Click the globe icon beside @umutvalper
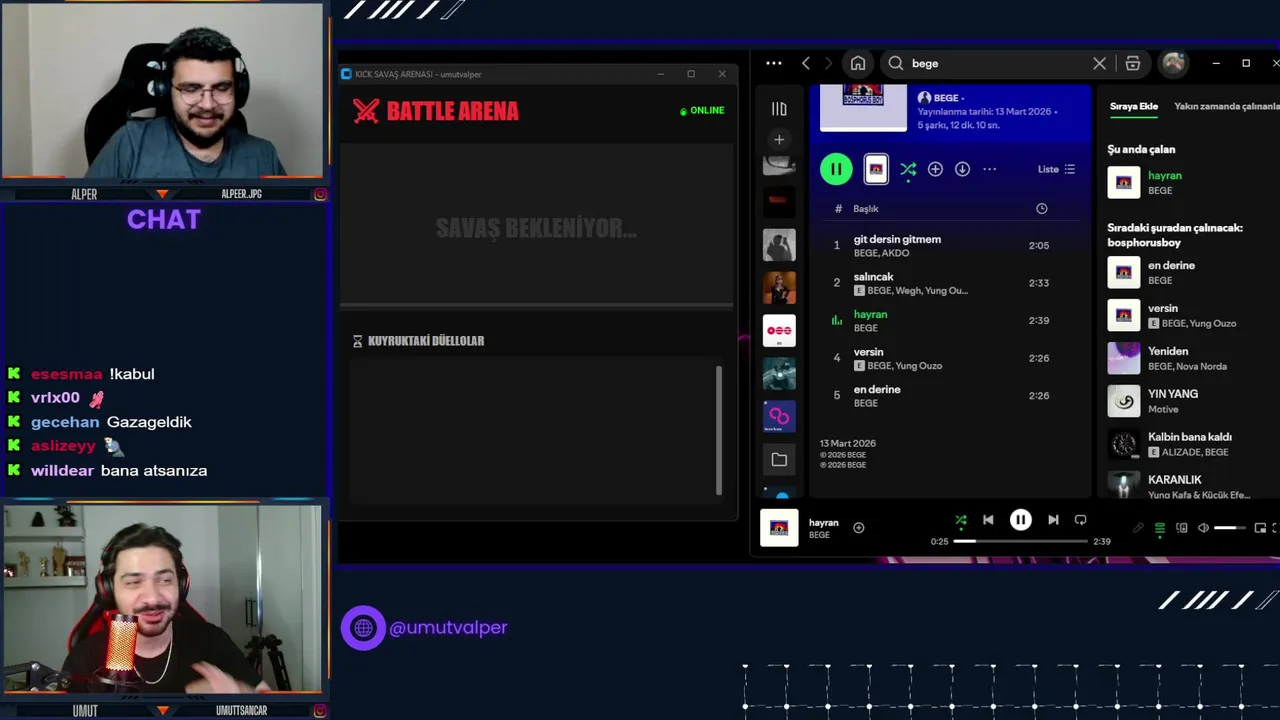 (363, 628)
